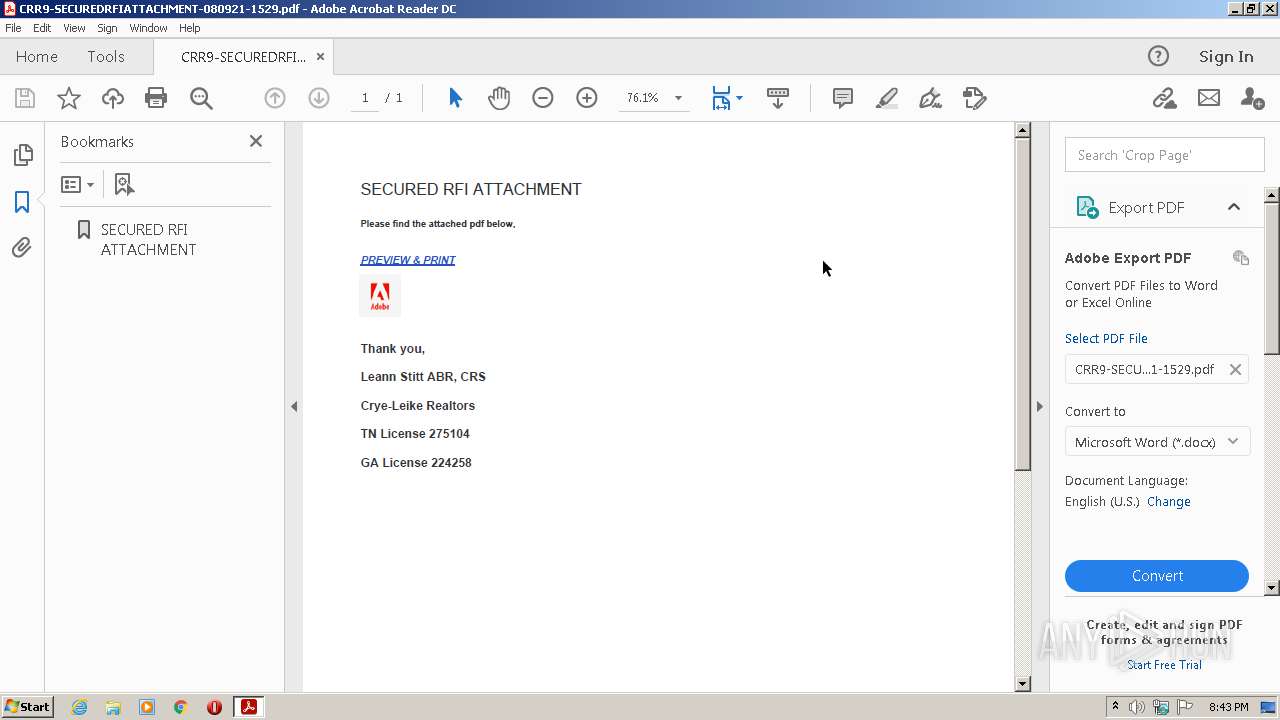Image resolution: width=1280 pixels, height=720 pixels.
Task: Switch to scrolling read mode icon
Action: click(778, 98)
